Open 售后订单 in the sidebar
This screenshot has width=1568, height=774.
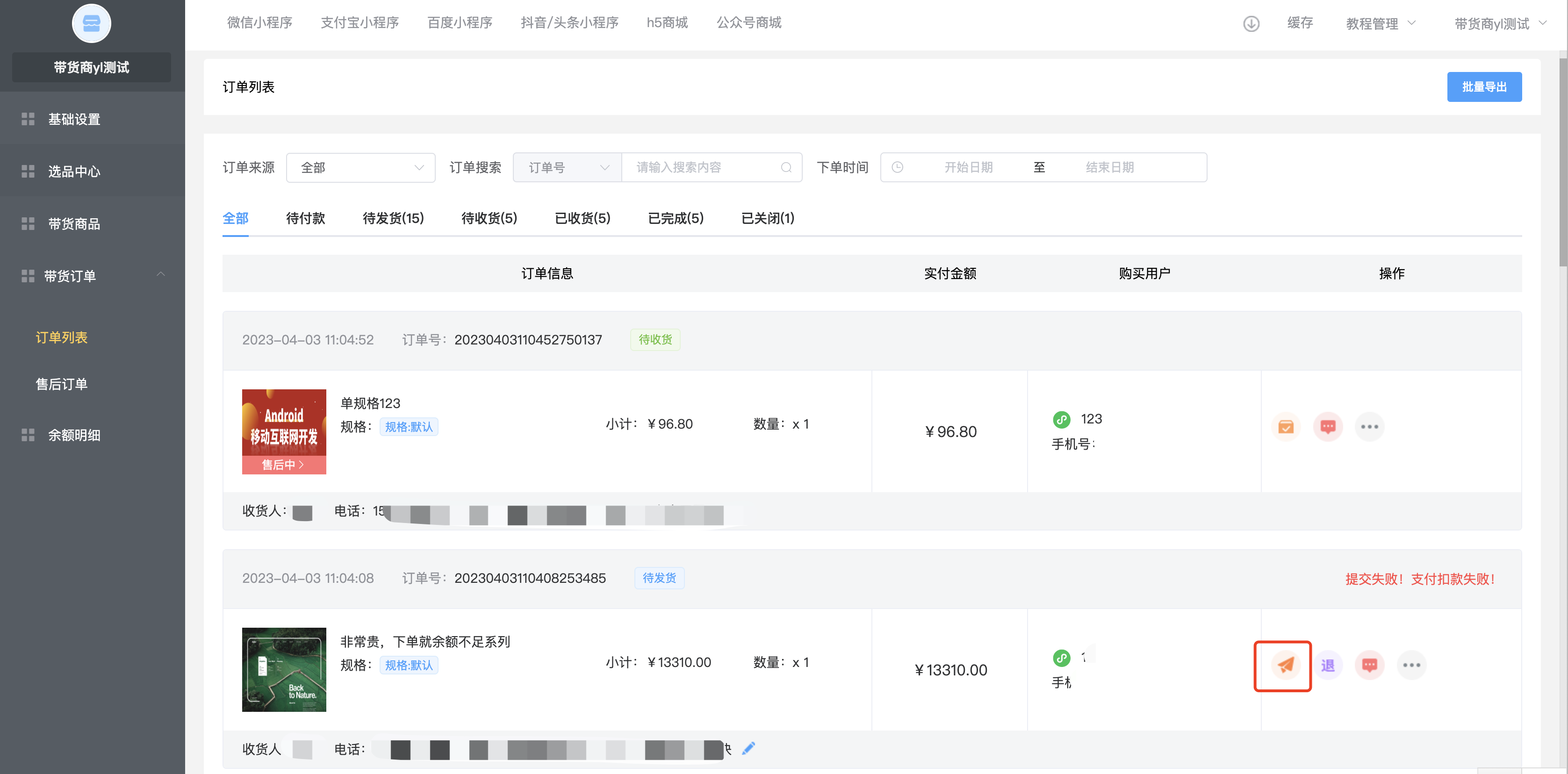point(62,384)
